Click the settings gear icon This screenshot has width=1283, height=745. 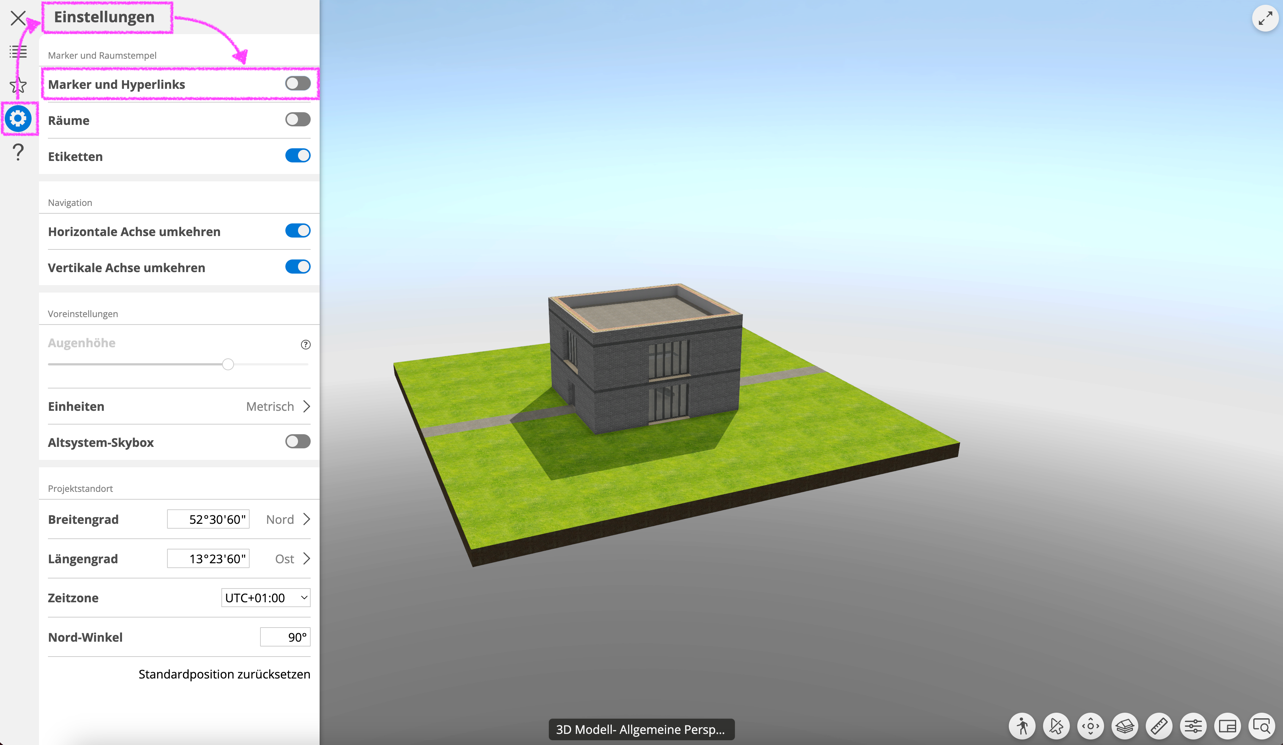tap(18, 118)
